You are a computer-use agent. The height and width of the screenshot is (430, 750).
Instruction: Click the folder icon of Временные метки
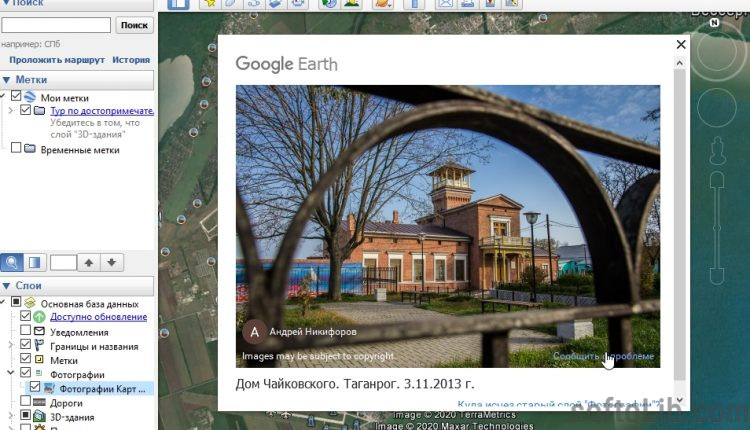point(30,148)
